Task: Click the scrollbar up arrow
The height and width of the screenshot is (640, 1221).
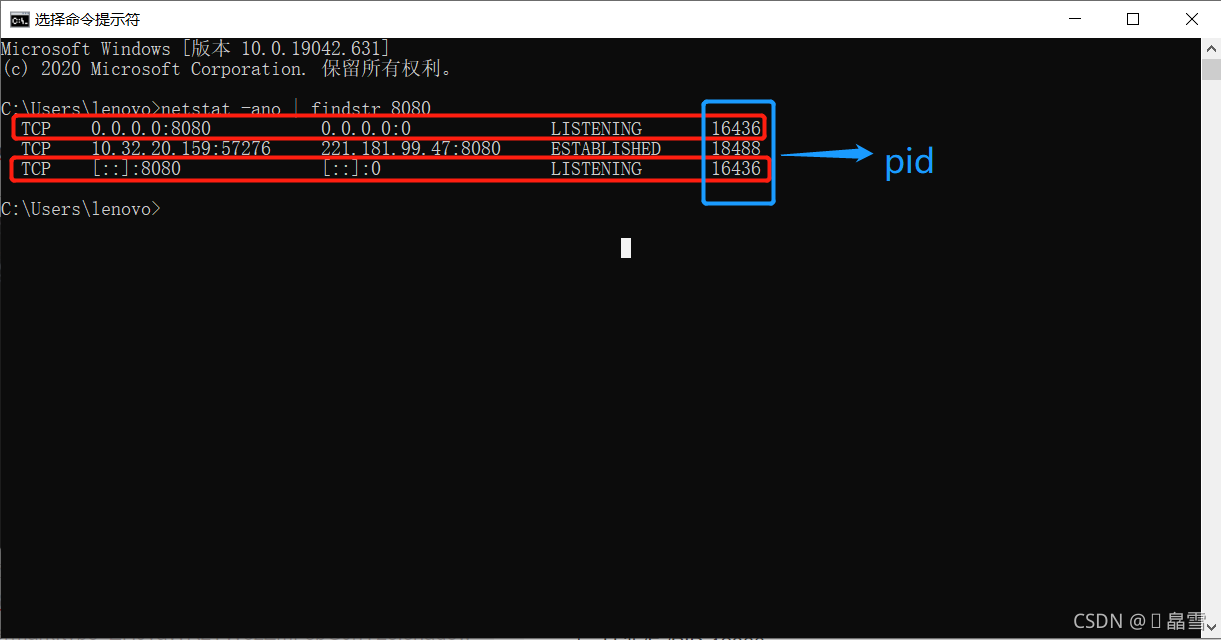Action: [1210, 47]
